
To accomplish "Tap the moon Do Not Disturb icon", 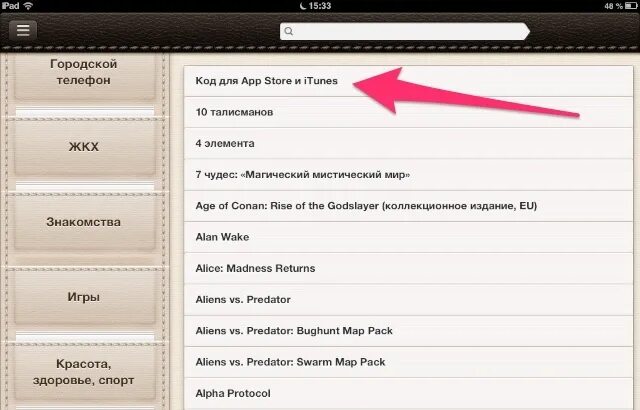I will click(303, 6).
